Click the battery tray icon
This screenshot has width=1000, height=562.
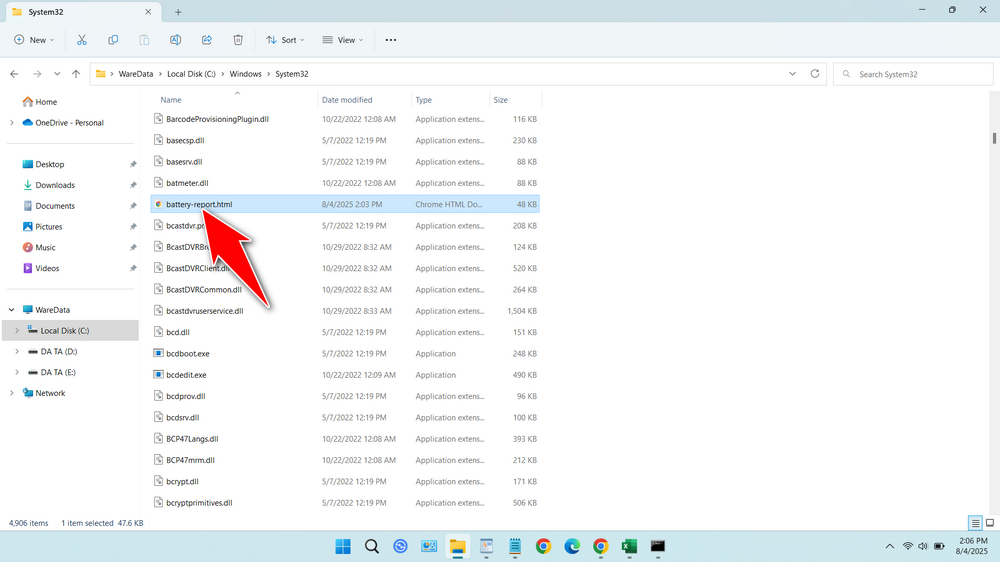tap(939, 546)
